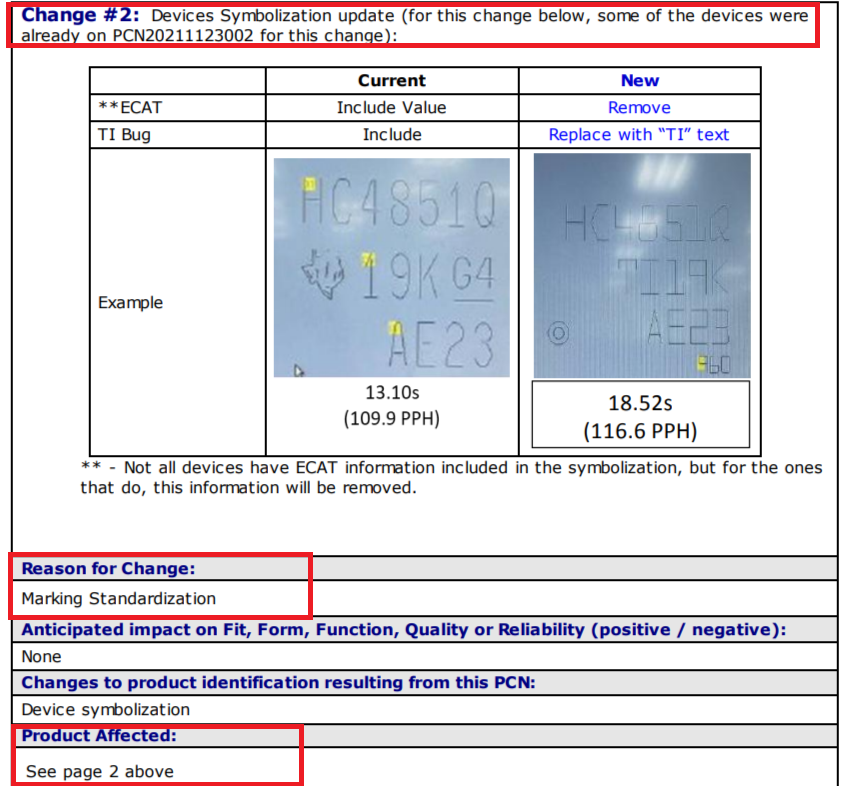Click the 13.10s (109.9 PPH) caption

(x=392, y=406)
